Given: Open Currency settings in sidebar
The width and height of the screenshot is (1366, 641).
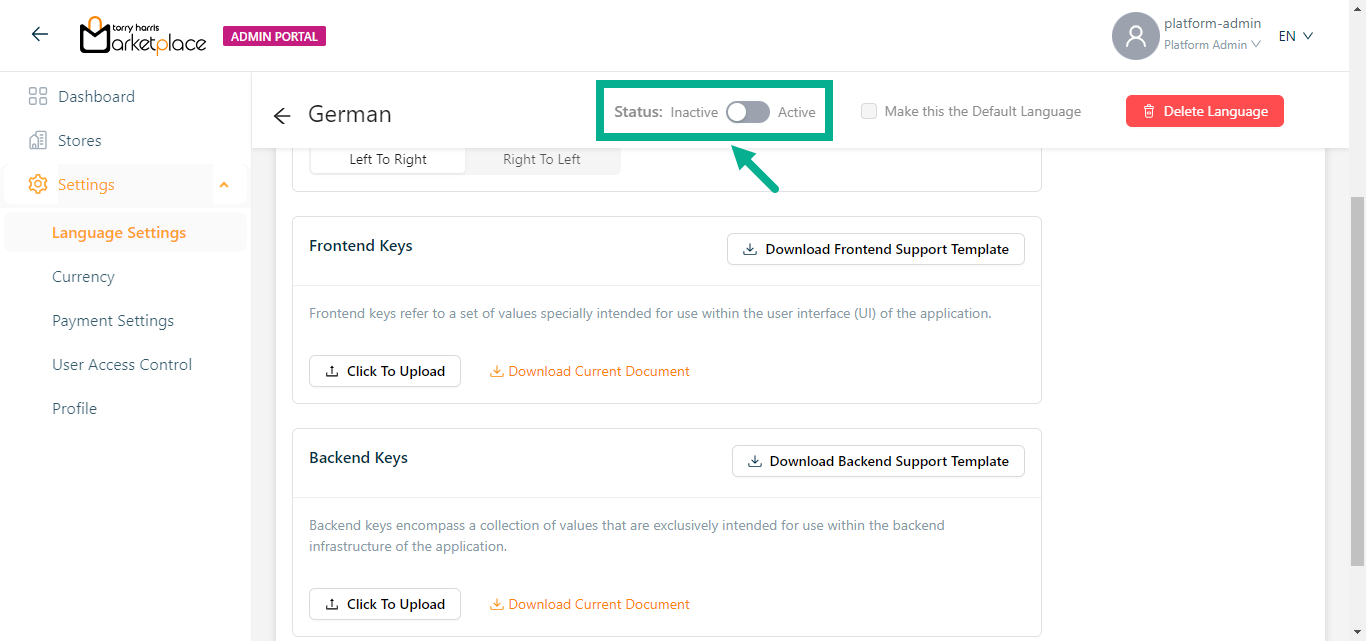Looking at the screenshot, I should [83, 277].
